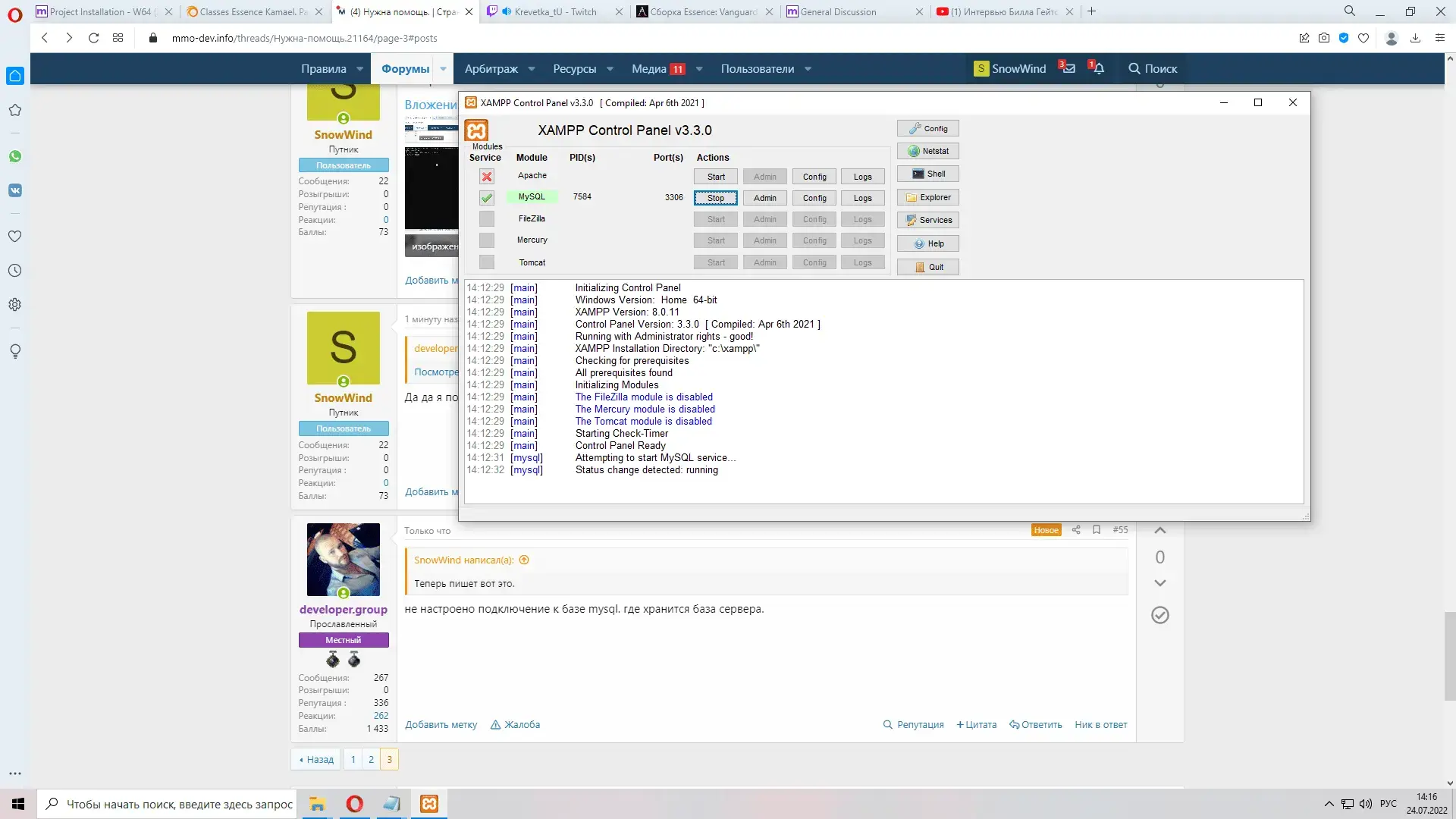Open sidebar three-dots setup
This screenshot has width=1456, height=819.
tap(15, 773)
